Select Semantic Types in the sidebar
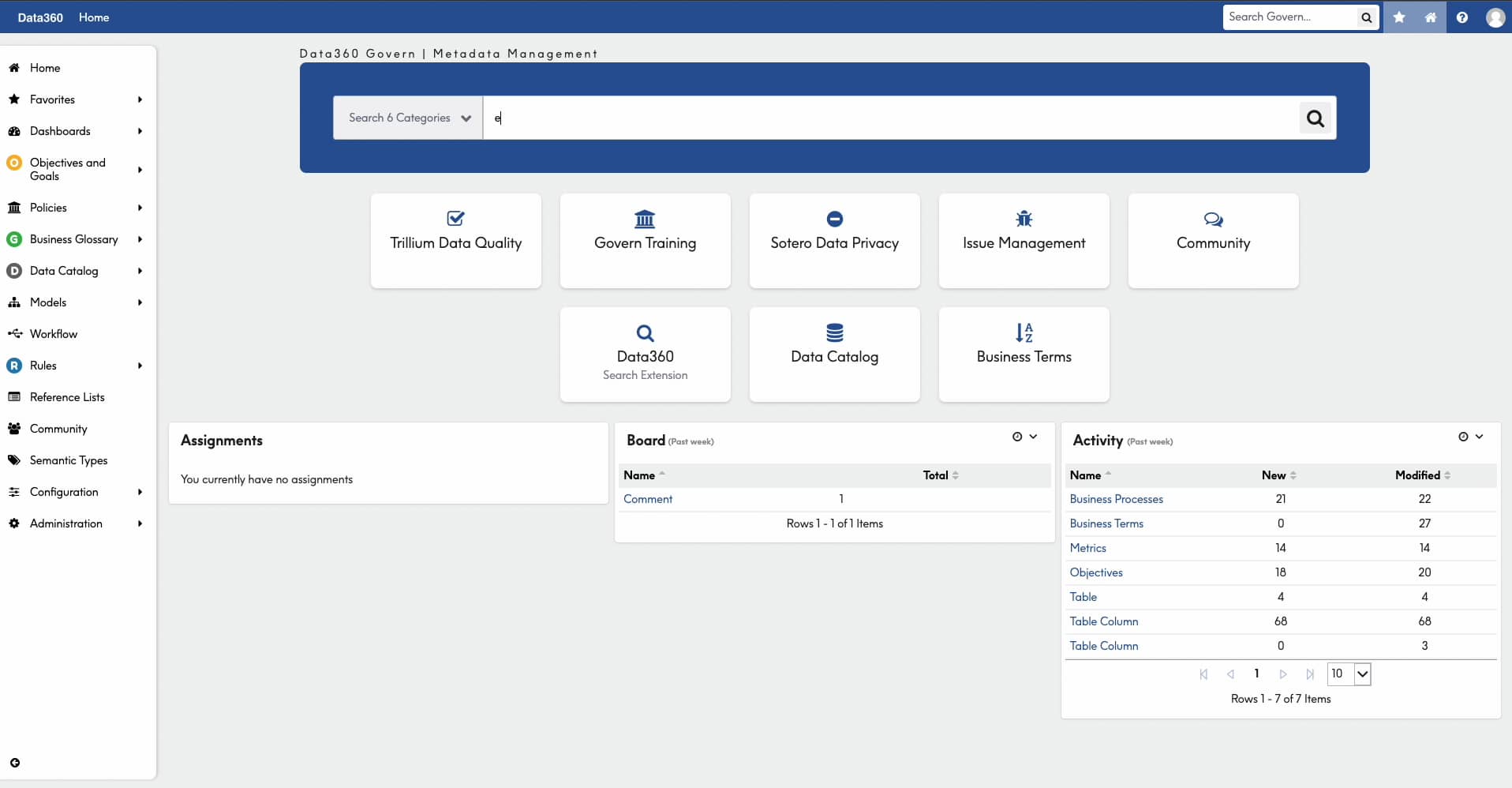 coord(69,460)
